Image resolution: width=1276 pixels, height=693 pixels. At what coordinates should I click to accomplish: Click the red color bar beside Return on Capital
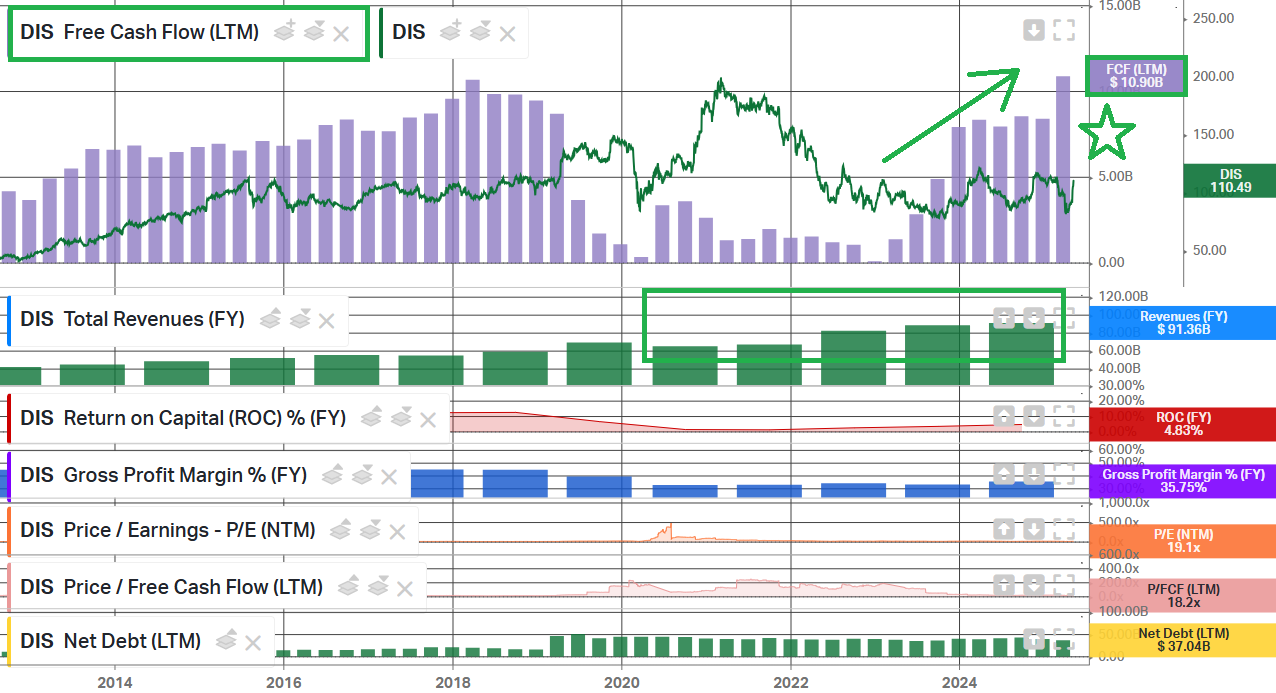point(9,418)
